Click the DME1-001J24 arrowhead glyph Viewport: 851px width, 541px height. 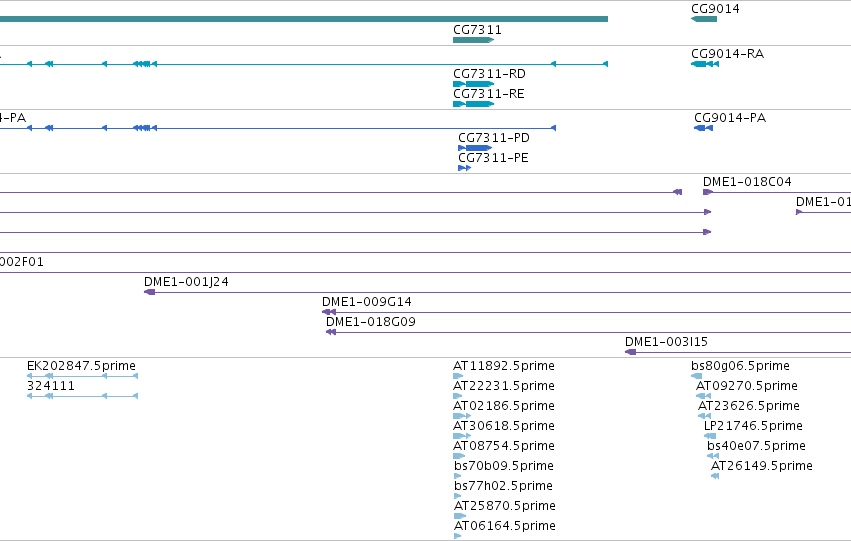coord(149,292)
